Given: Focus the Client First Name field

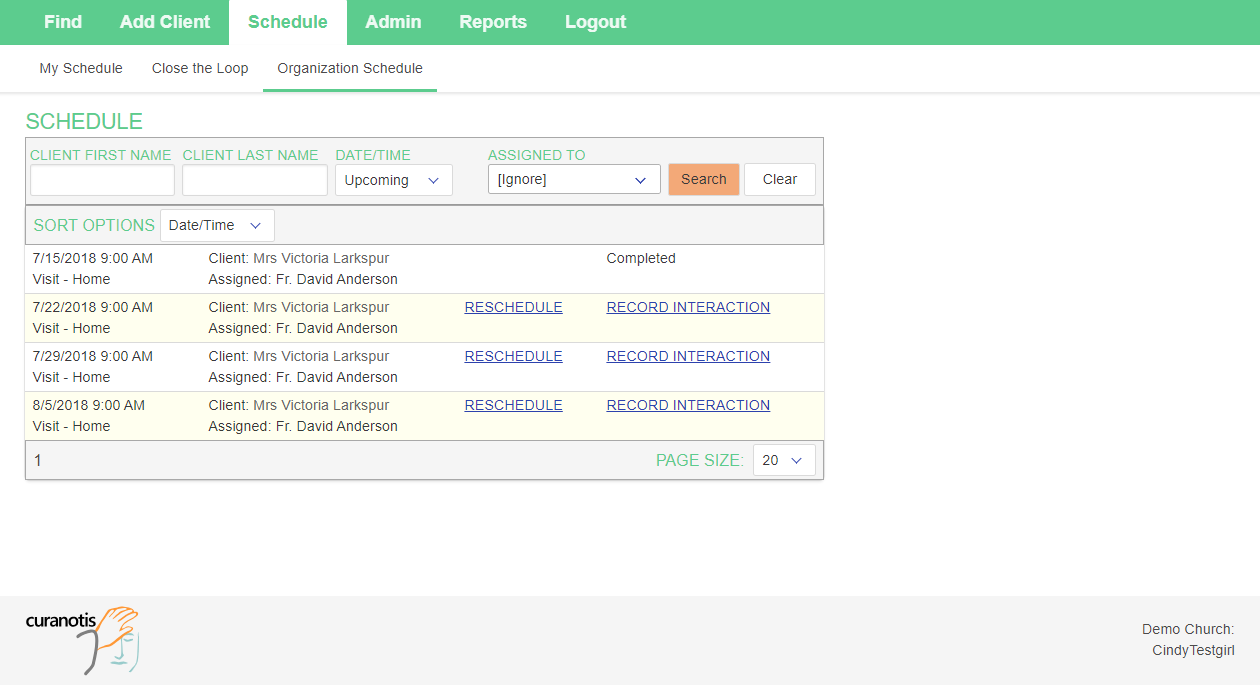Looking at the screenshot, I should (102, 180).
